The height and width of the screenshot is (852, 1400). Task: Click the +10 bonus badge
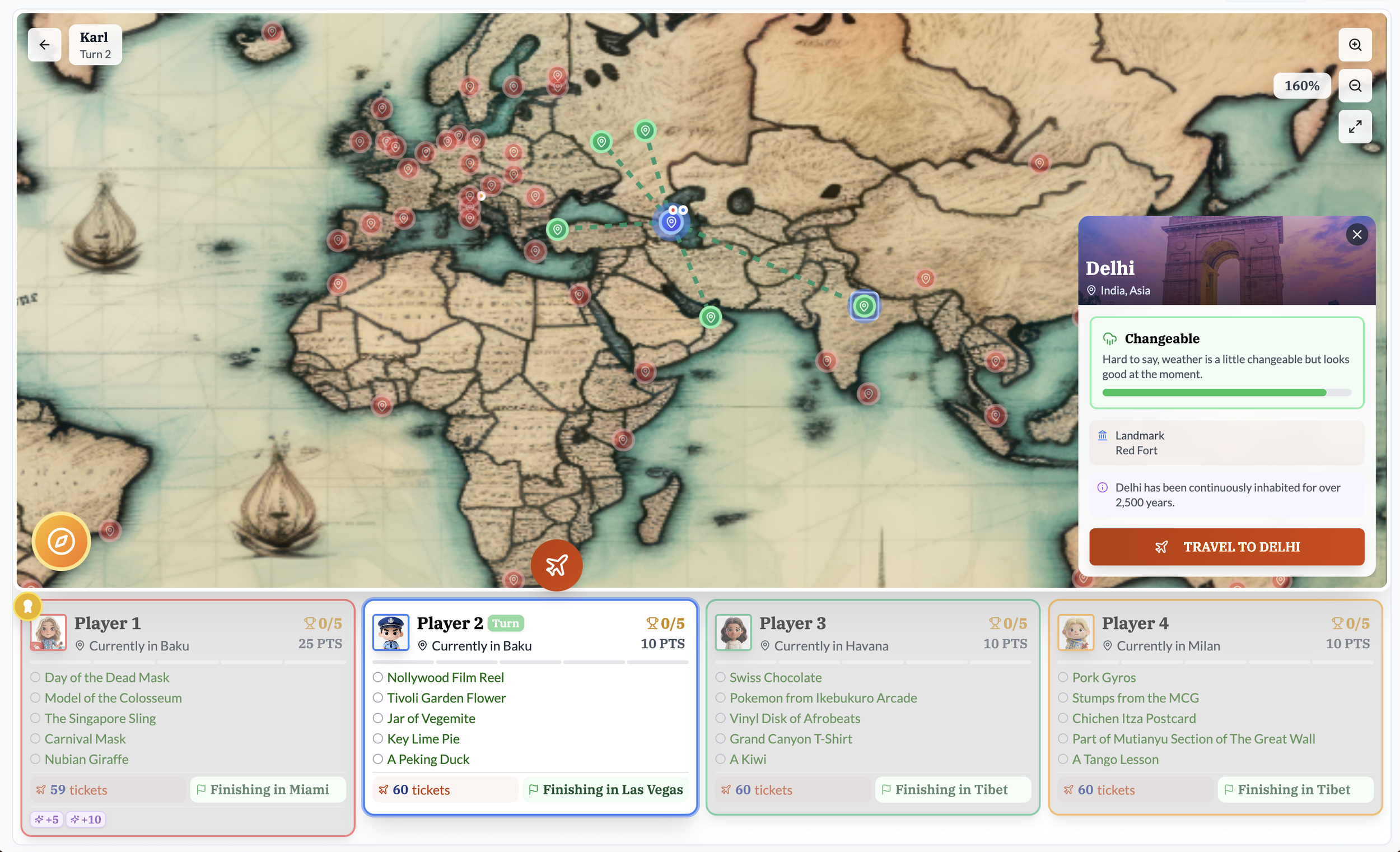[x=86, y=819]
